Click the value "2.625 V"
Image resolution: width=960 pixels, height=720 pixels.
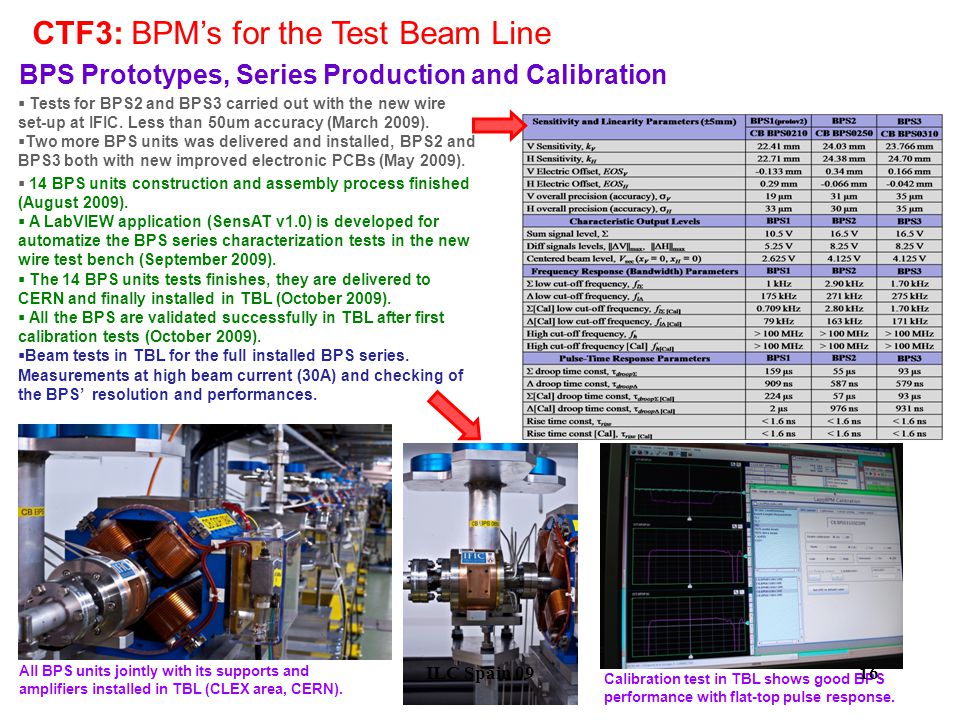[x=778, y=258]
